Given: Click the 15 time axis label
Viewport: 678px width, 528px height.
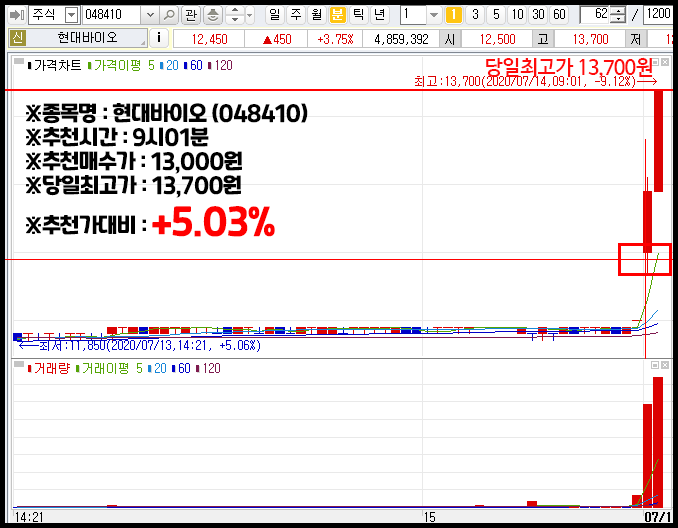Looking at the screenshot, I should click(429, 517).
